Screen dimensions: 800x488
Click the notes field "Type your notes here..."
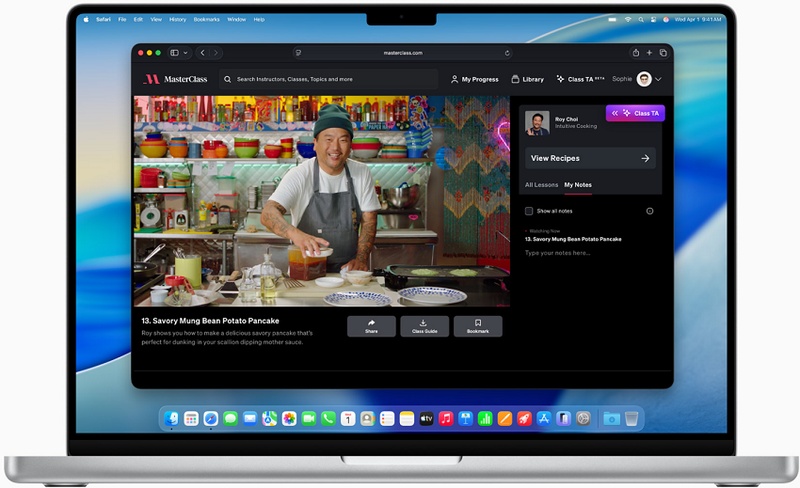(x=558, y=253)
